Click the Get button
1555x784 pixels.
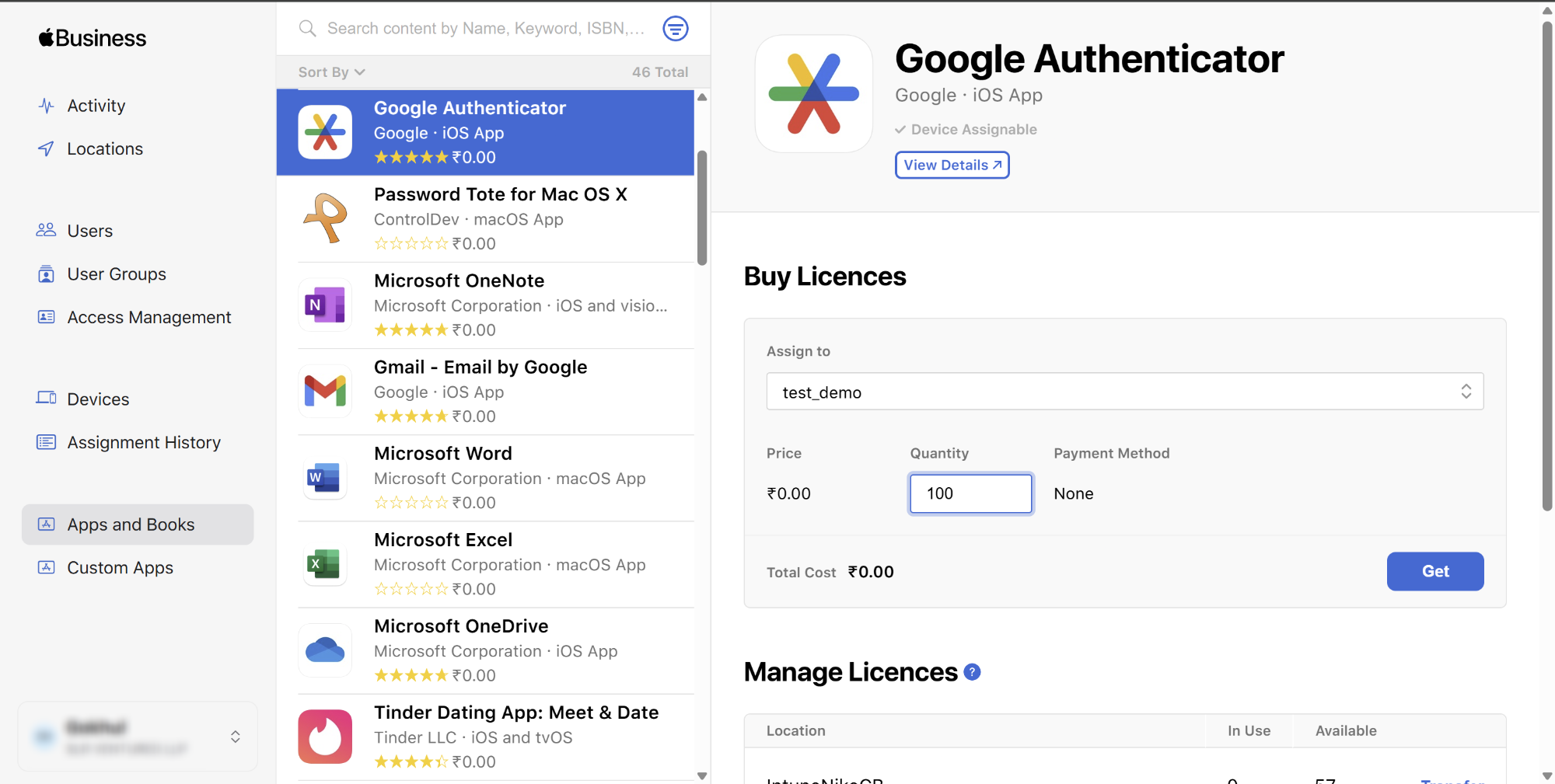(1435, 571)
